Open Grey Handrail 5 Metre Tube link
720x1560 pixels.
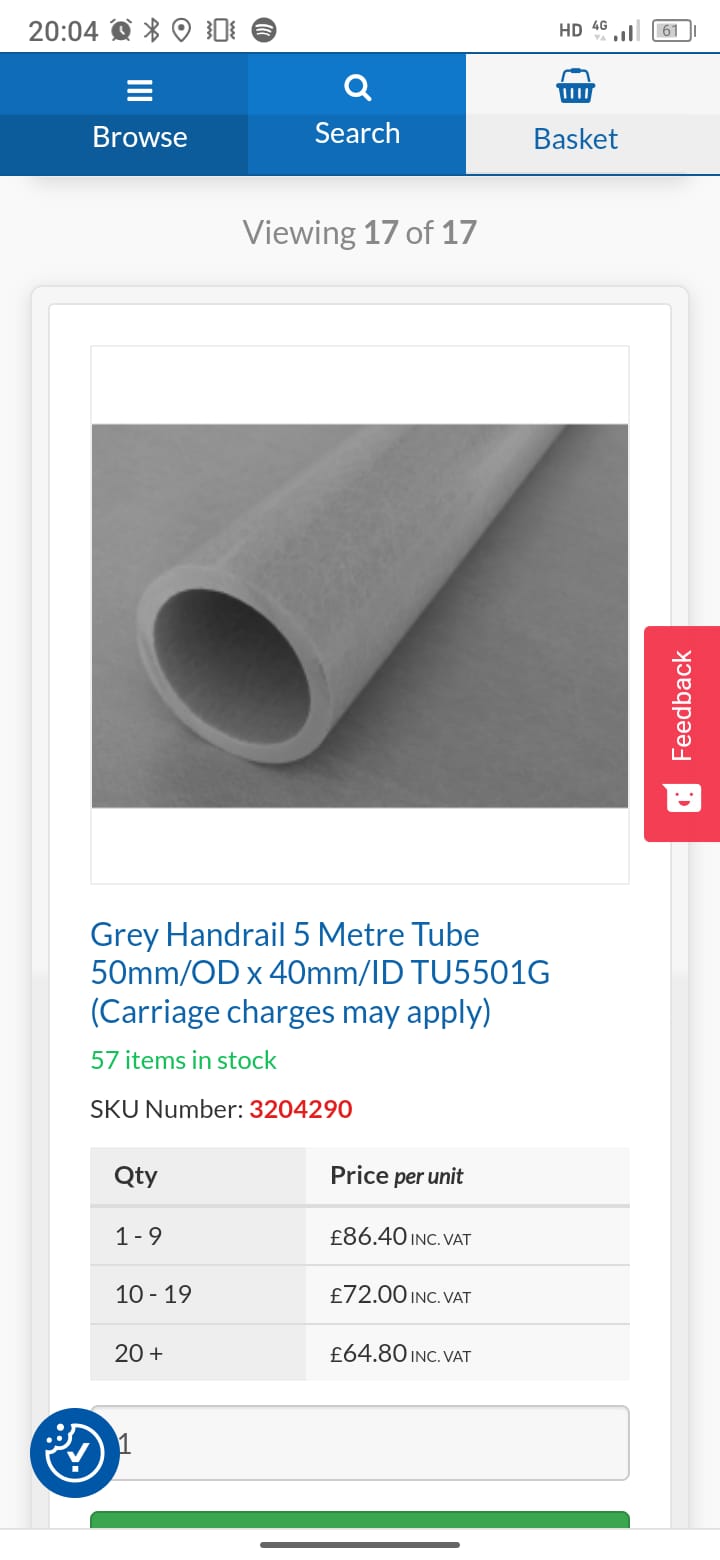click(320, 973)
